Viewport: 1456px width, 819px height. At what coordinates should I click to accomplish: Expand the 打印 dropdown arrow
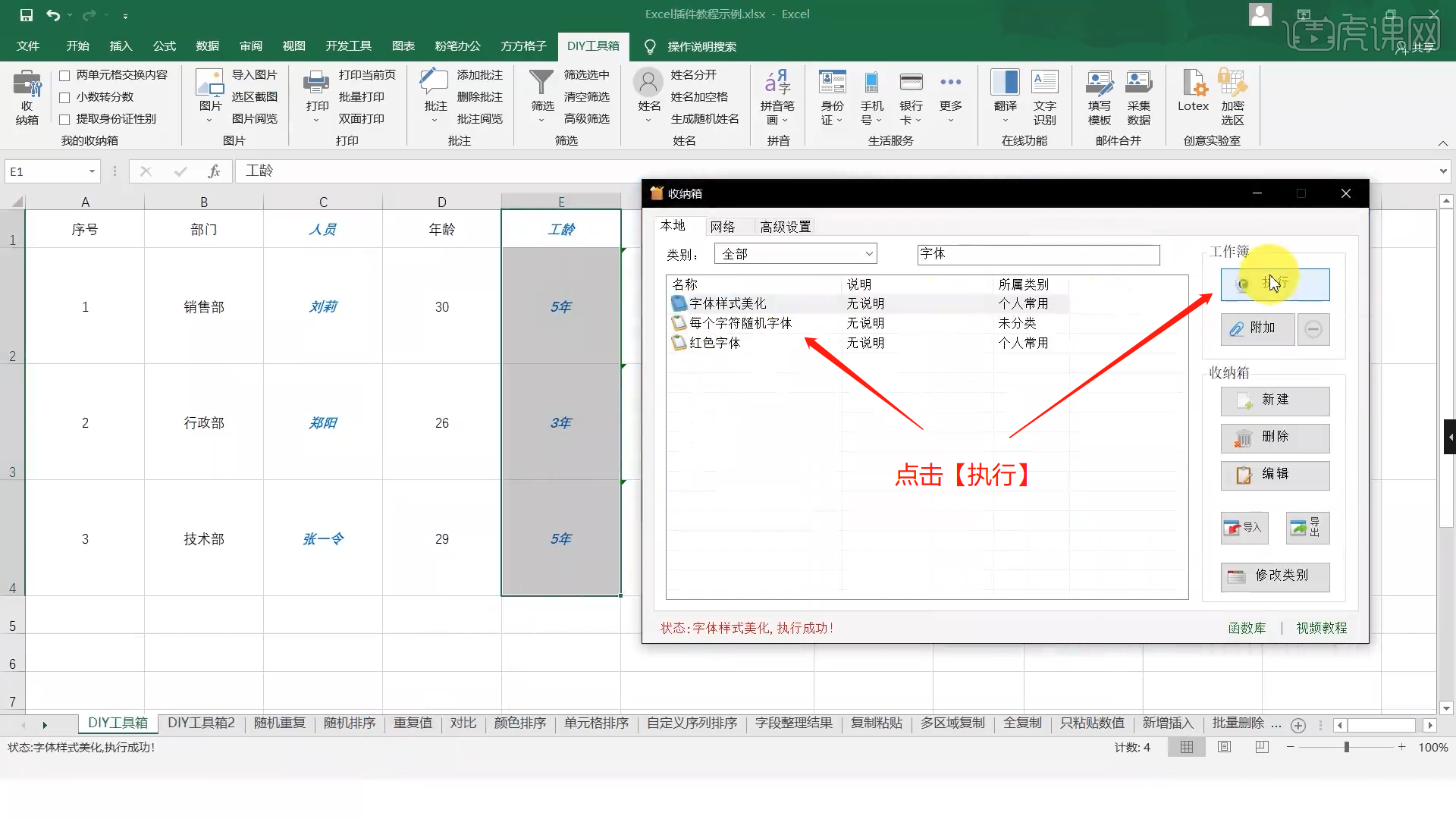pos(317,121)
